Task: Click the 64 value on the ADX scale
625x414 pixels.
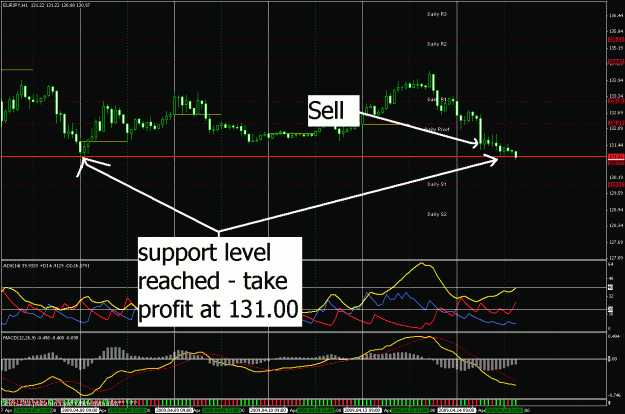Action: pos(611,264)
